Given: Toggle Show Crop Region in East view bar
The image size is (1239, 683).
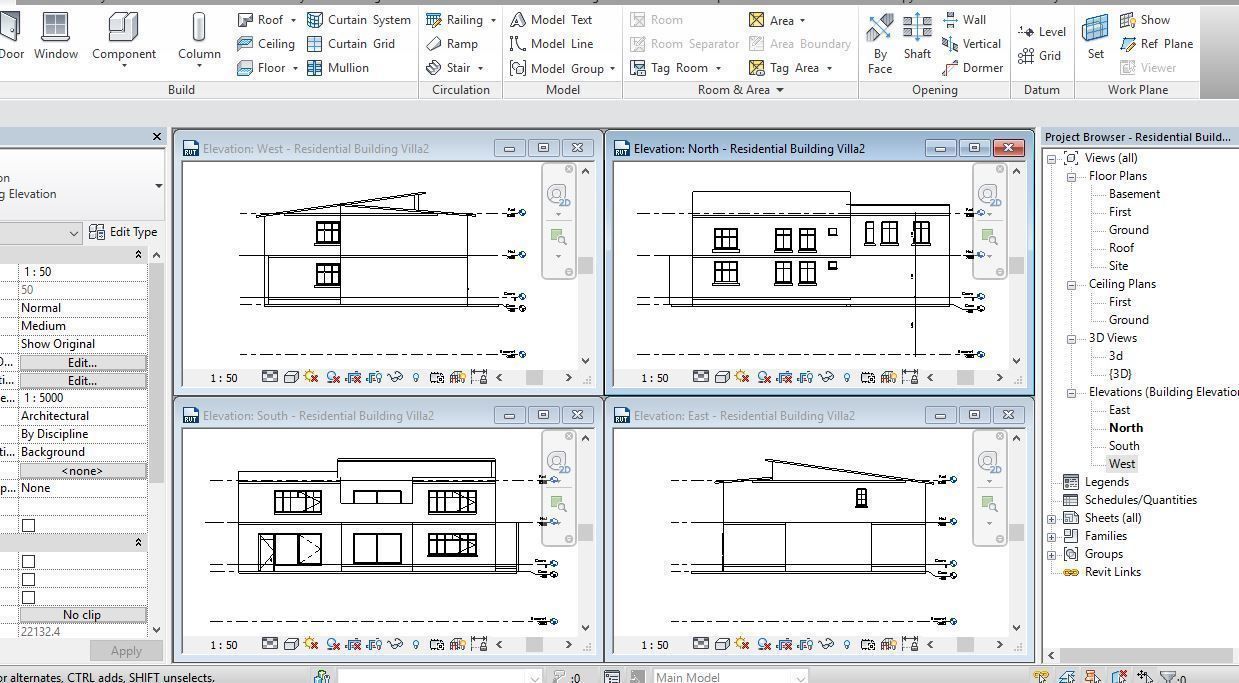Looking at the screenshot, I should point(805,644).
